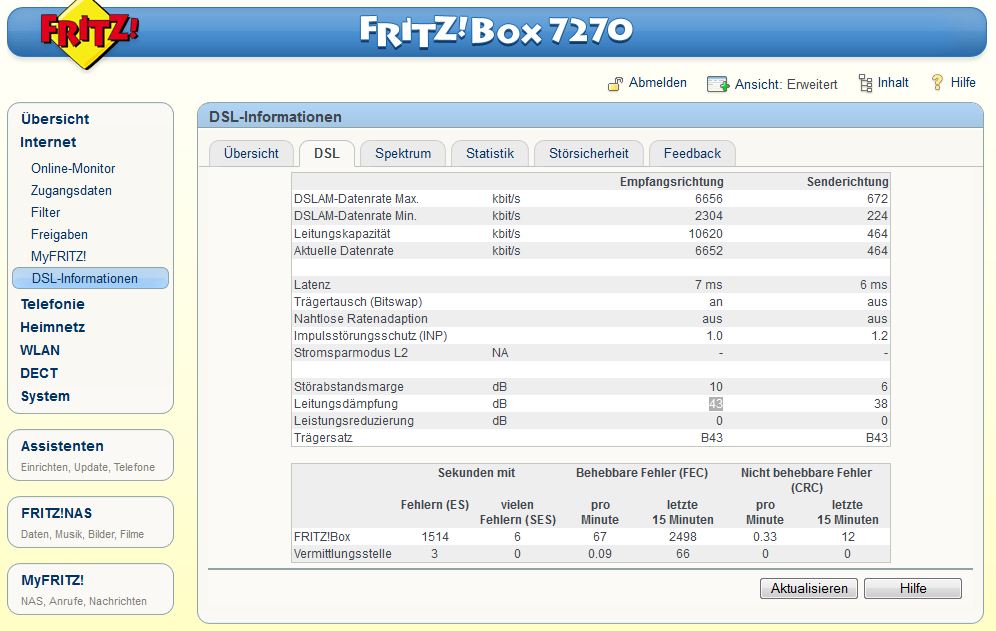Open Heimnetz menu

pos(52,327)
